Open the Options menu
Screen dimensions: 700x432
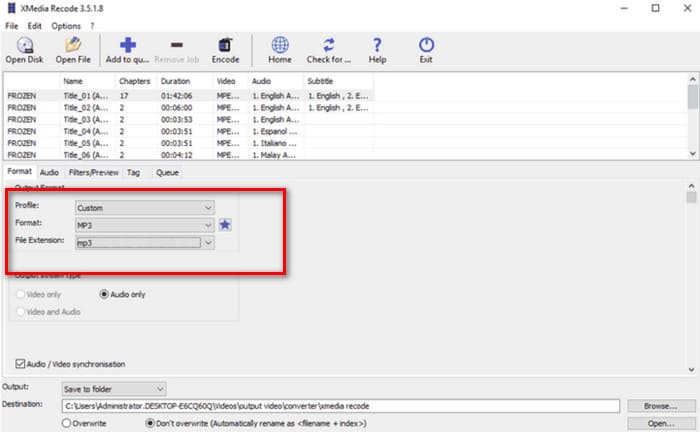(x=66, y=26)
